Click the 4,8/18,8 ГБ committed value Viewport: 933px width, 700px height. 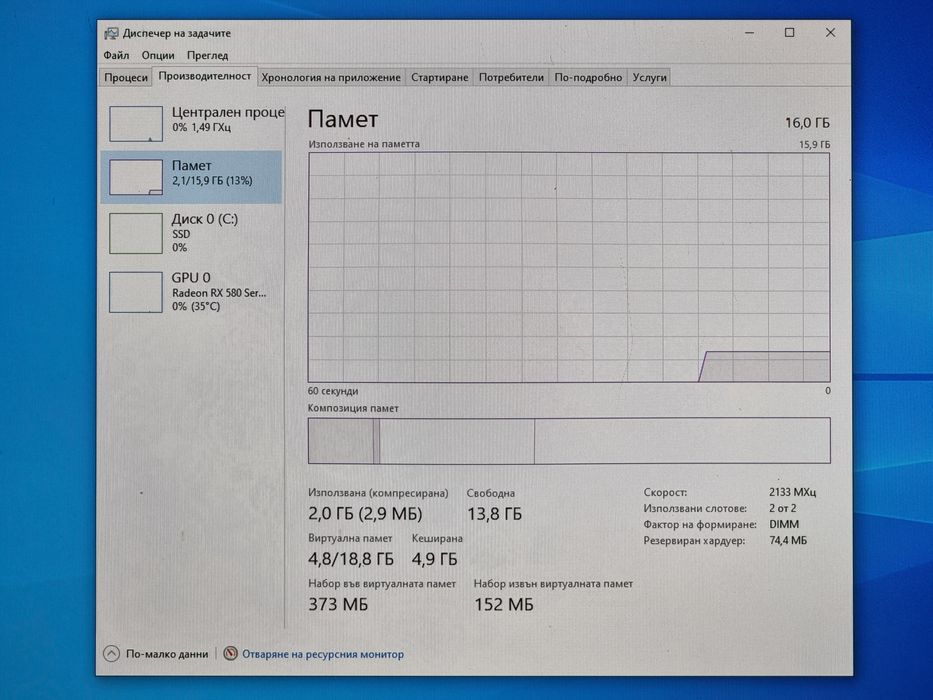(350, 559)
